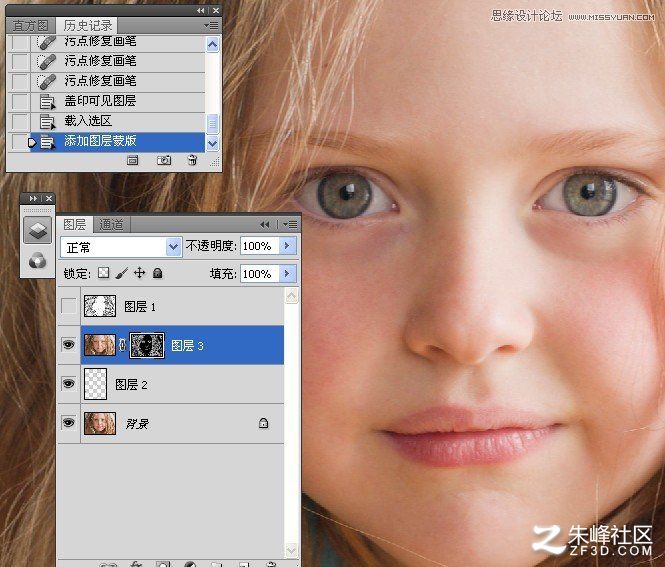Screen dimensions: 665x567
Task: Click Layers panel scrollbar up arrow
Action: pyautogui.click(x=291, y=296)
